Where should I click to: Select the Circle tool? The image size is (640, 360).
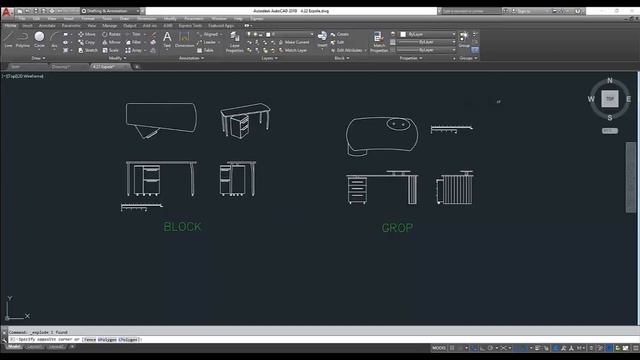coord(40,40)
